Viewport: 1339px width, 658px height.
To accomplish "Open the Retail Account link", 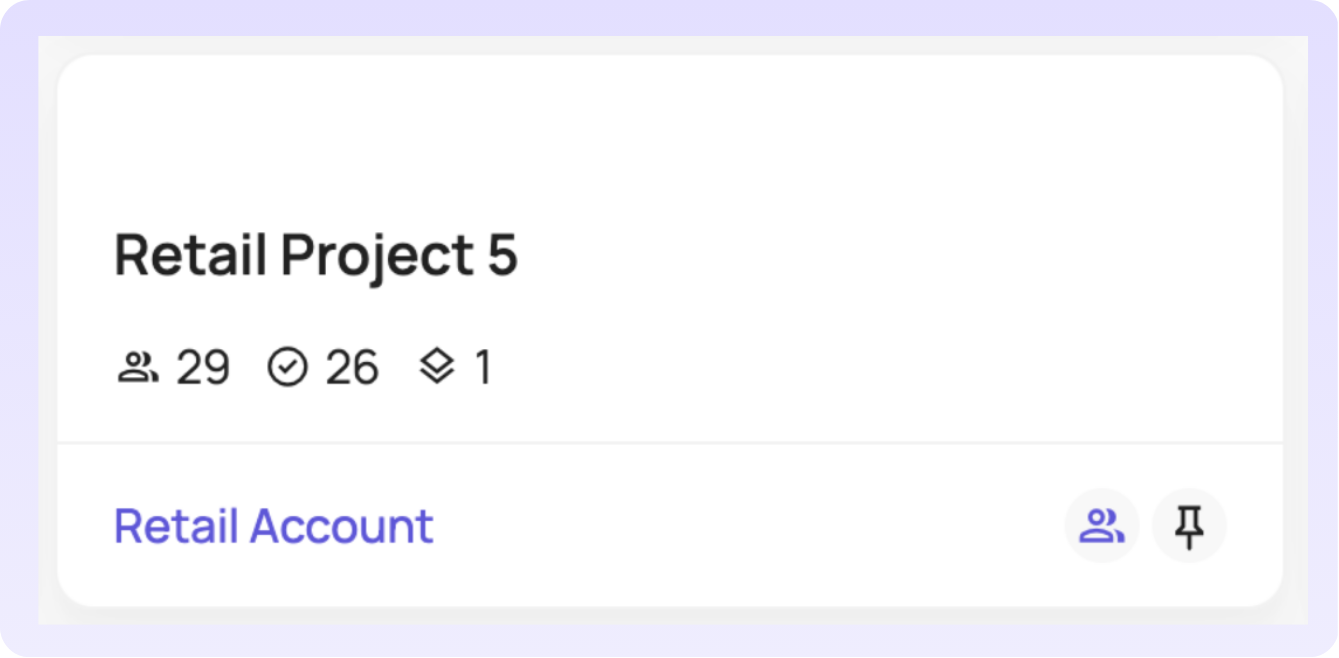I will 273,526.
